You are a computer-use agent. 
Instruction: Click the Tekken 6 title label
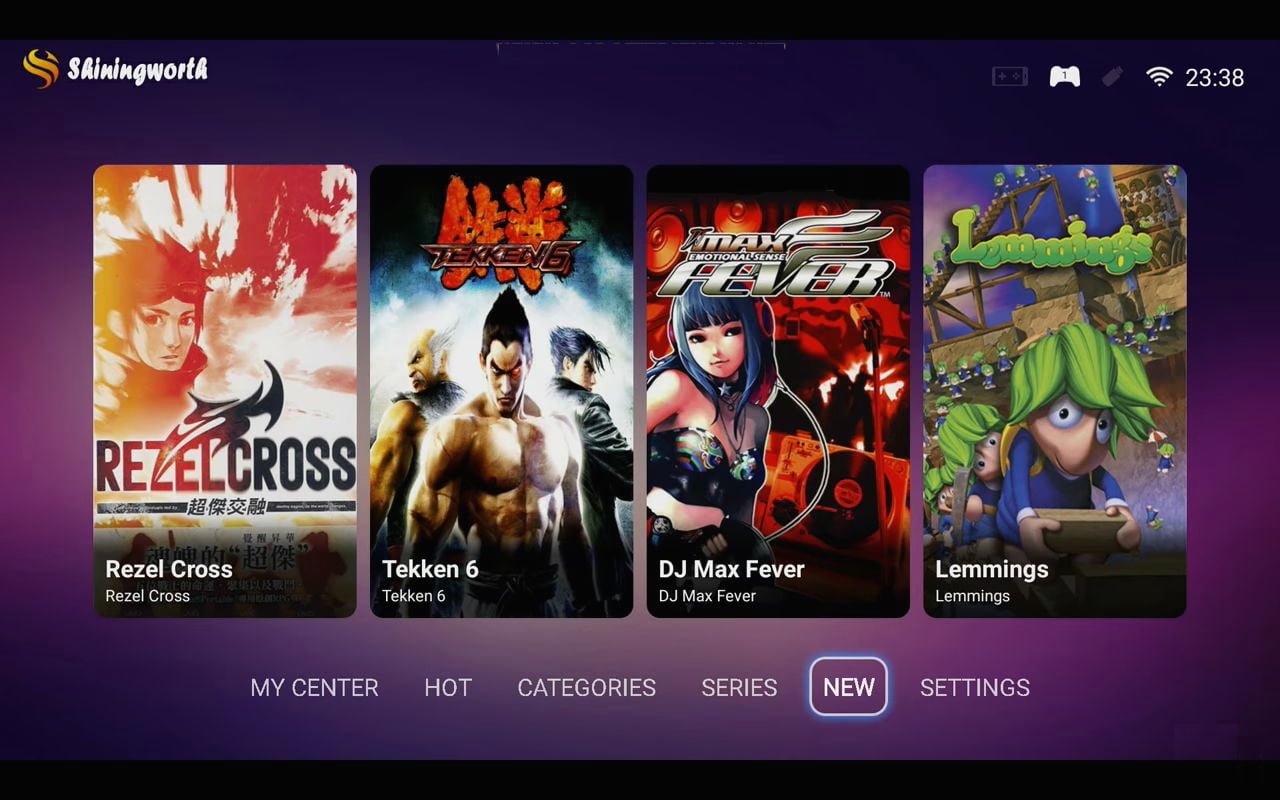pos(430,569)
